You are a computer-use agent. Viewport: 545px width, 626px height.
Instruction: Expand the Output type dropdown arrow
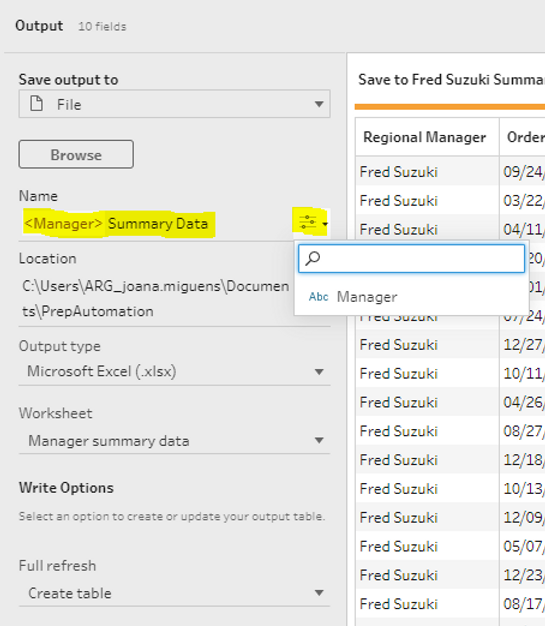click(x=319, y=372)
